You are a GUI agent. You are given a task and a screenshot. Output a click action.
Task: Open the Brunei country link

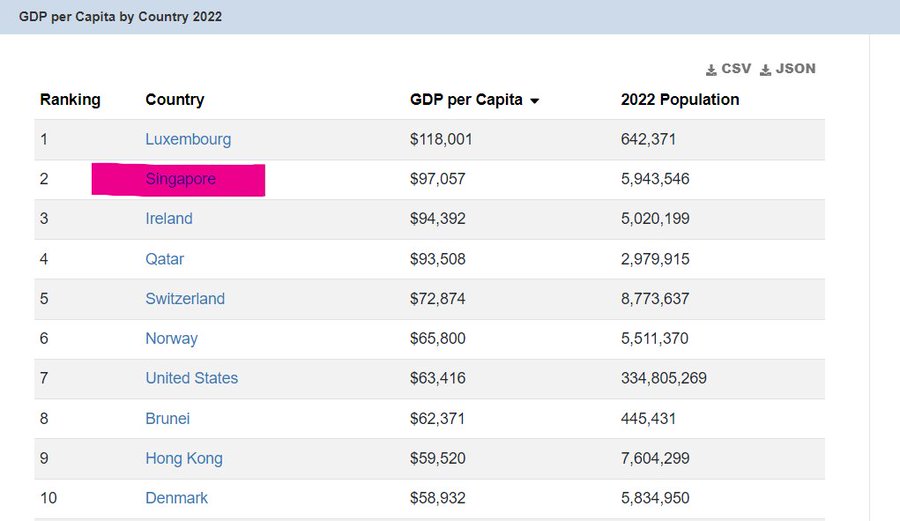167,418
